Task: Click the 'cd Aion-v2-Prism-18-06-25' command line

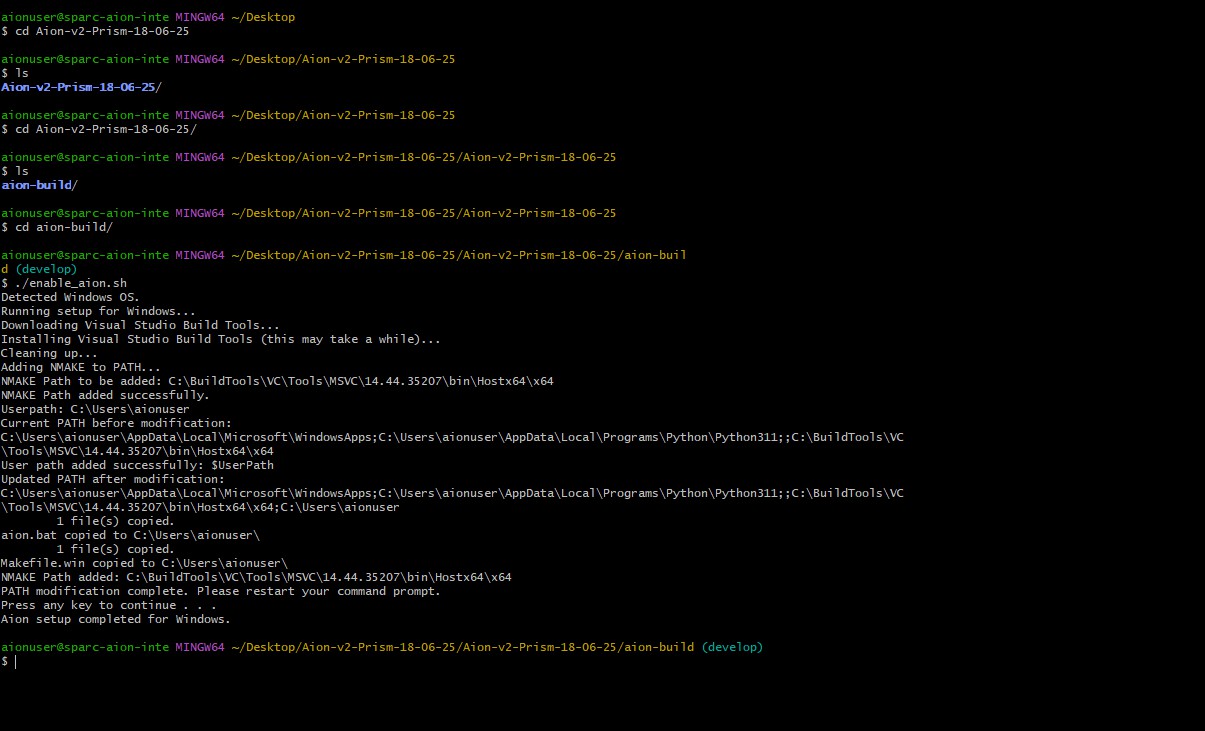Action: [98, 31]
